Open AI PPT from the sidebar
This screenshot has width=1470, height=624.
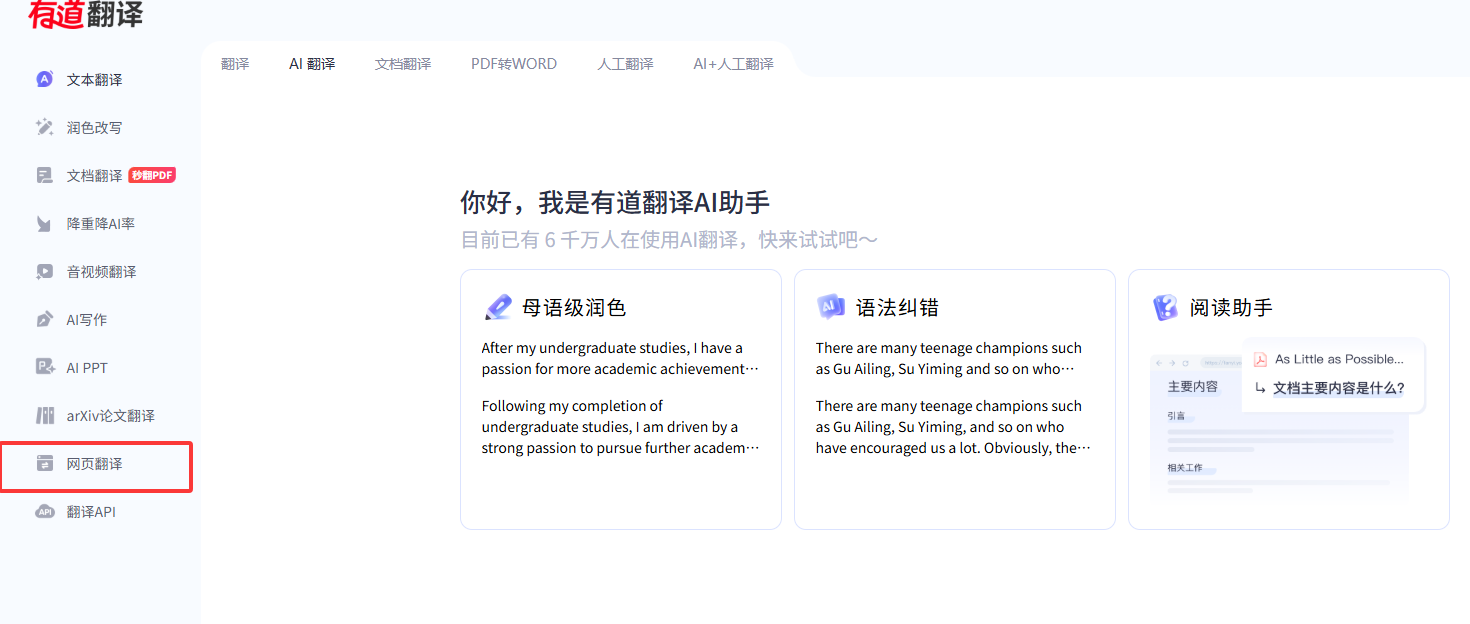(87, 368)
